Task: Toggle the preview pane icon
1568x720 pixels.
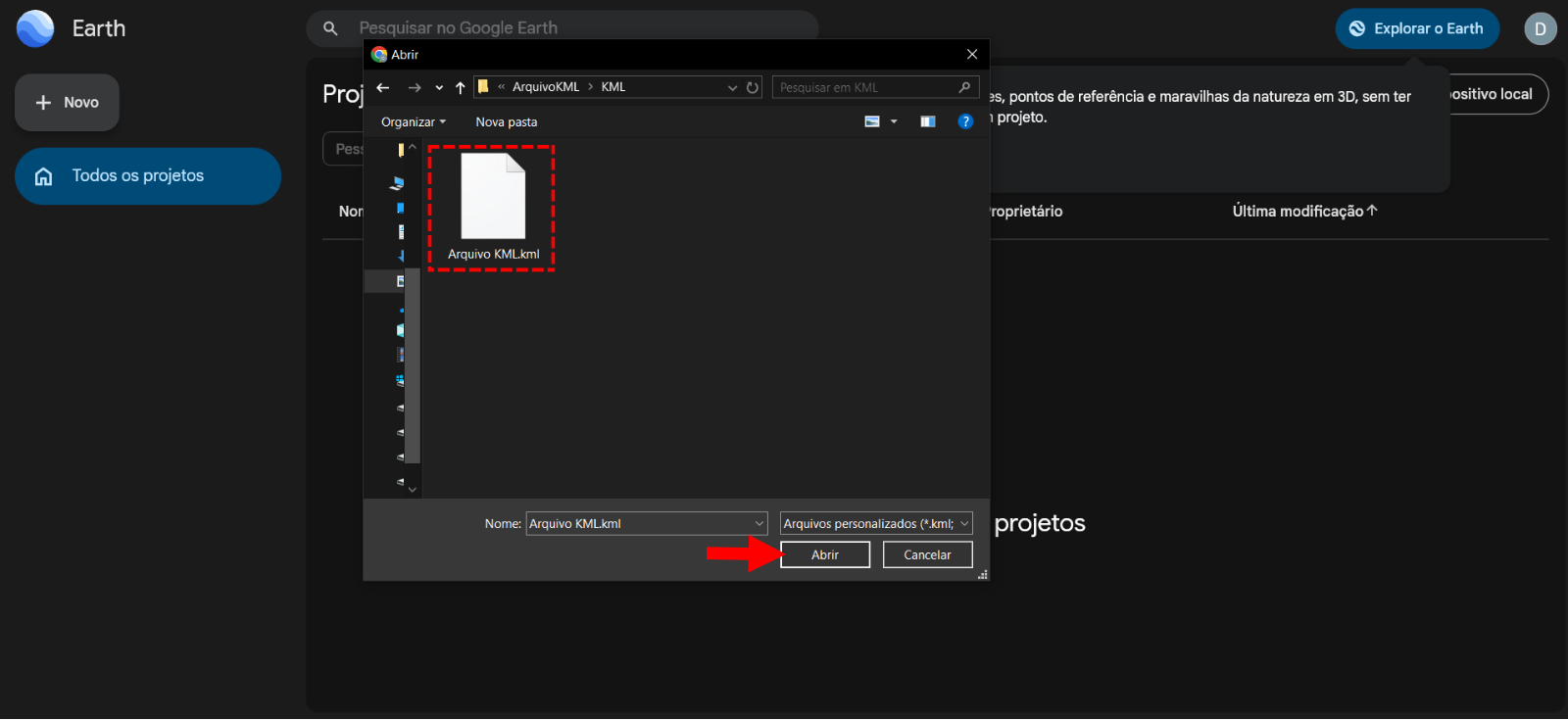Action: 928,121
